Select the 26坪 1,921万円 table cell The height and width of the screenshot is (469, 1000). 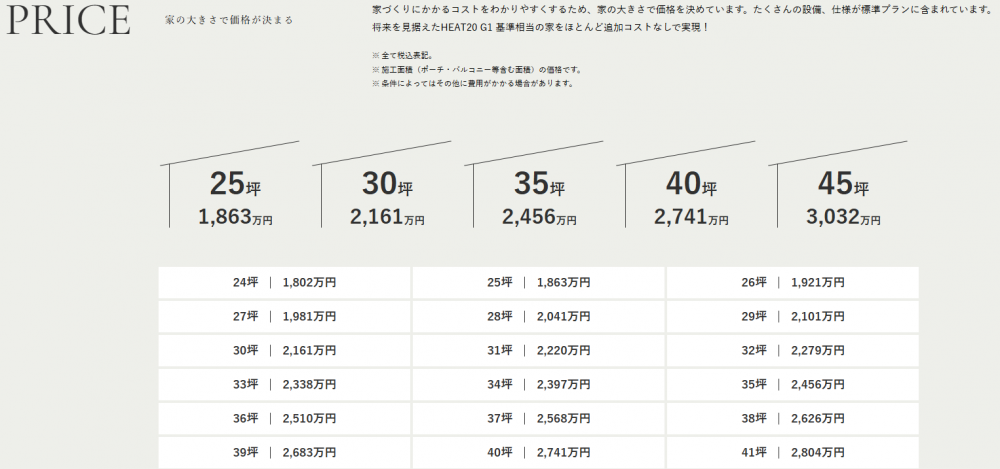792,283
